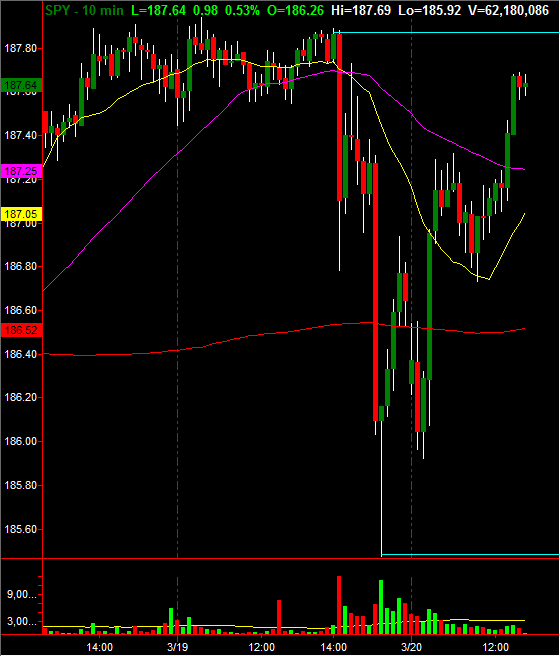Click the 185.60 price axis label
The image size is (559, 656).
click(x=20, y=529)
